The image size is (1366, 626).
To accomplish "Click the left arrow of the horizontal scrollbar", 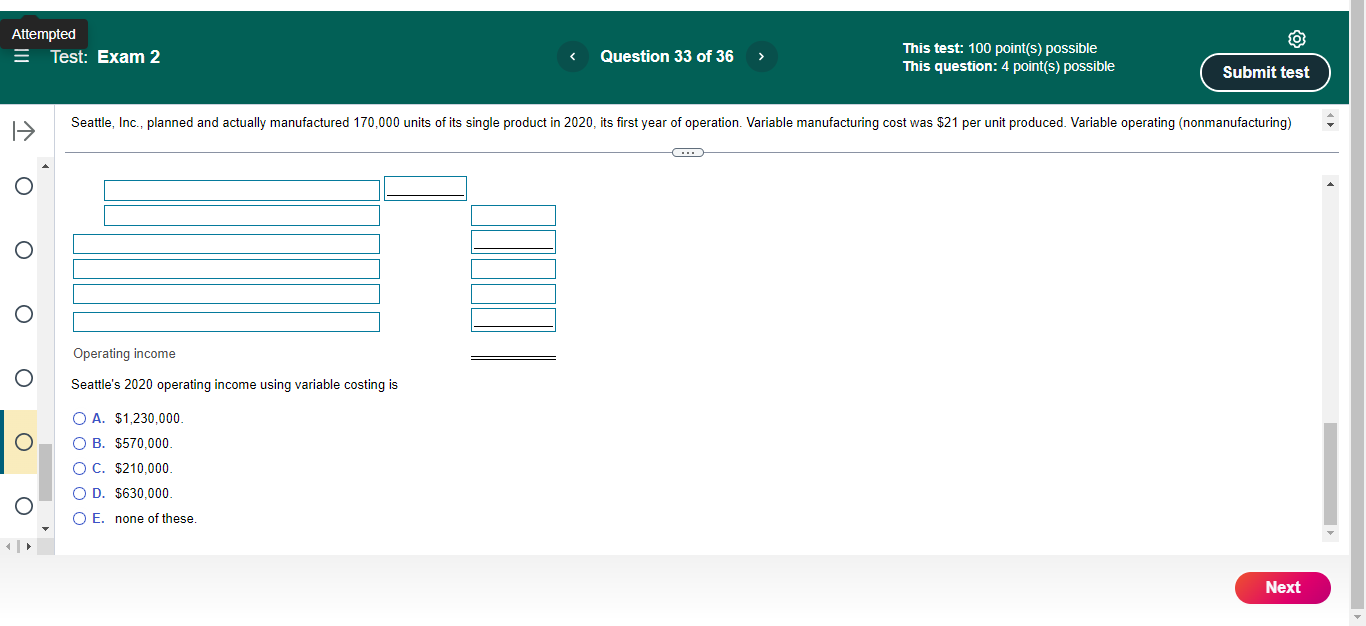I will (6, 546).
